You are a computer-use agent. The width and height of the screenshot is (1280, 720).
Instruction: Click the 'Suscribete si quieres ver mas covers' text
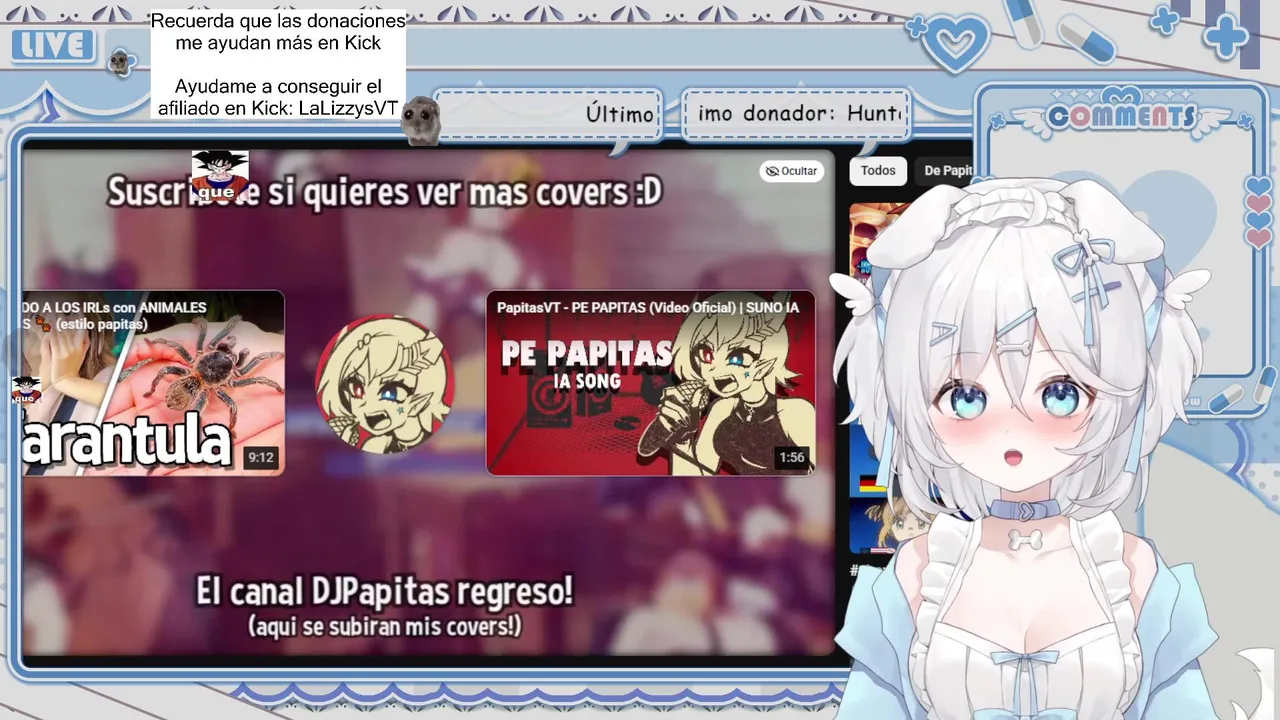(x=384, y=191)
